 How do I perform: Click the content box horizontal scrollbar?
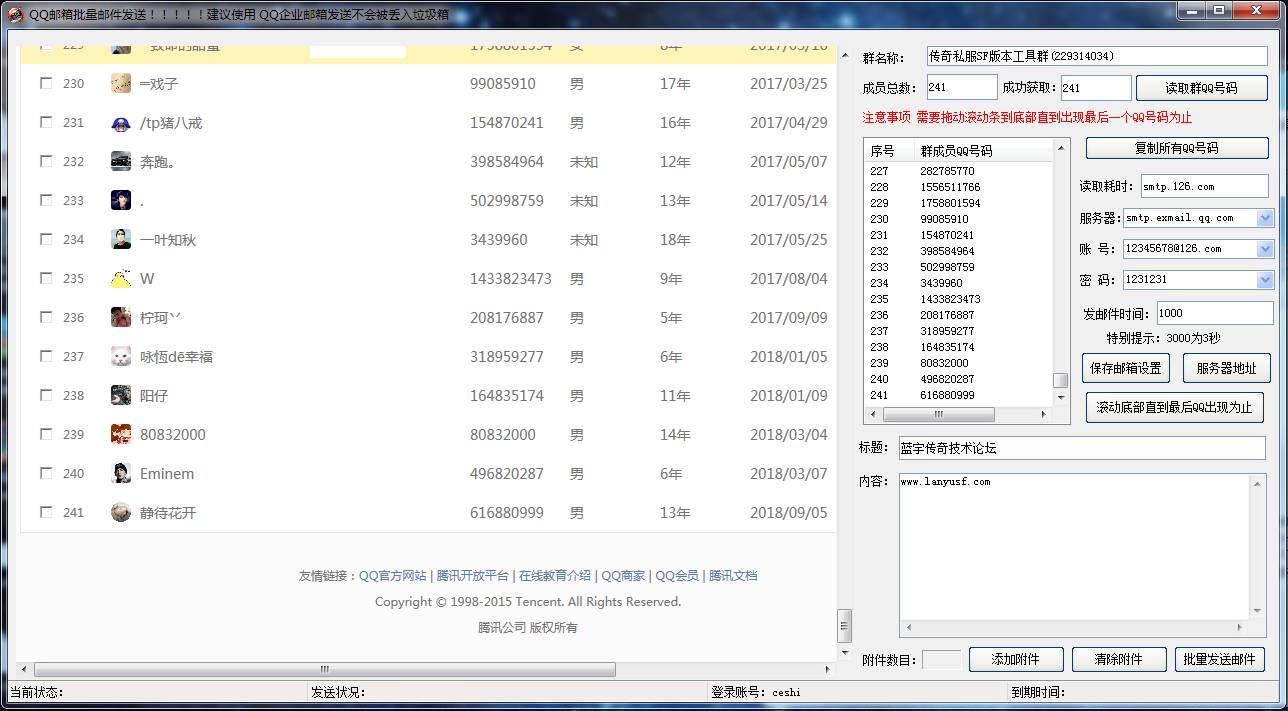(x=1075, y=629)
